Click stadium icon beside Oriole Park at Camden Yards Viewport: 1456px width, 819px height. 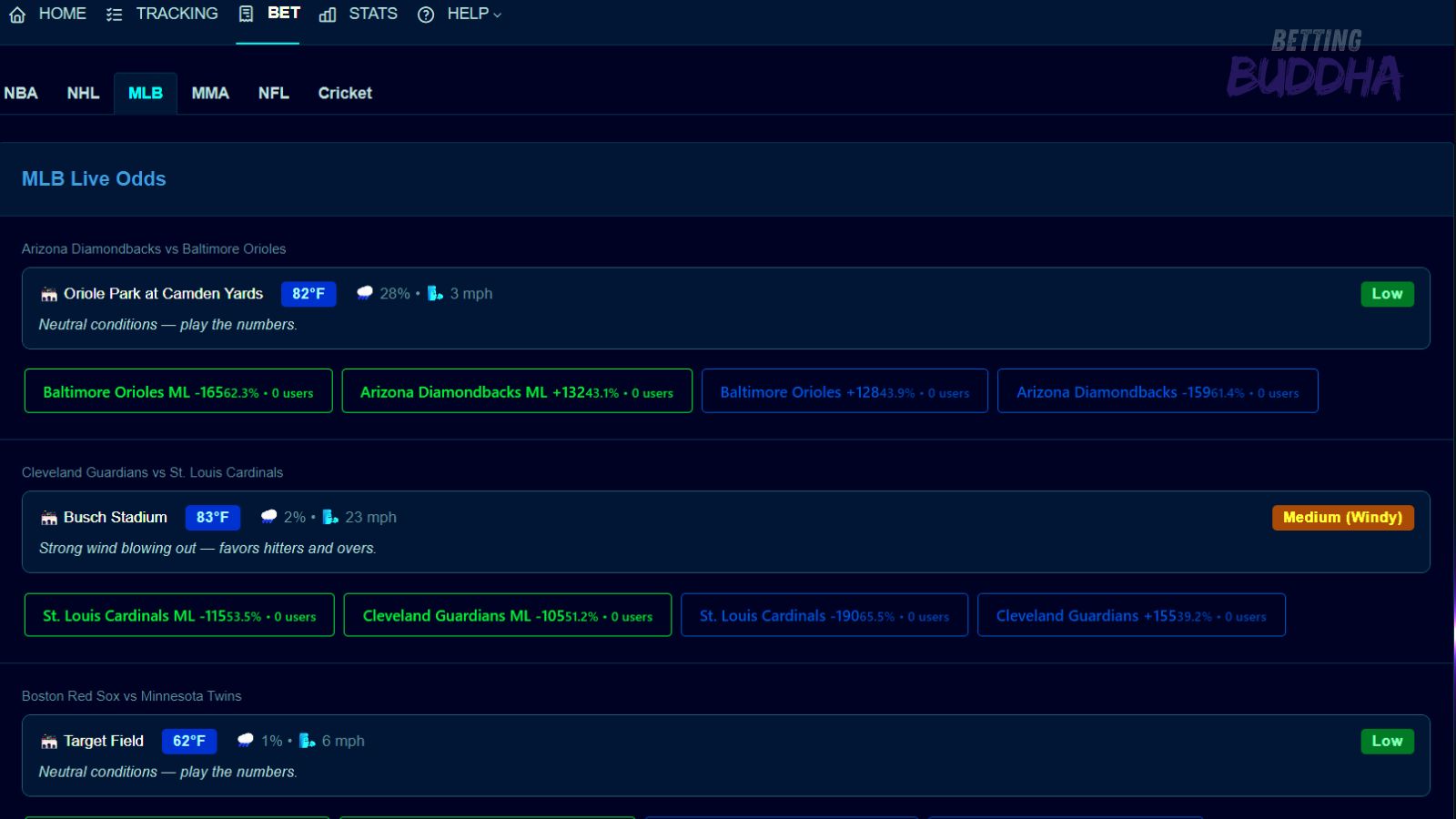[x=49, y=294]
